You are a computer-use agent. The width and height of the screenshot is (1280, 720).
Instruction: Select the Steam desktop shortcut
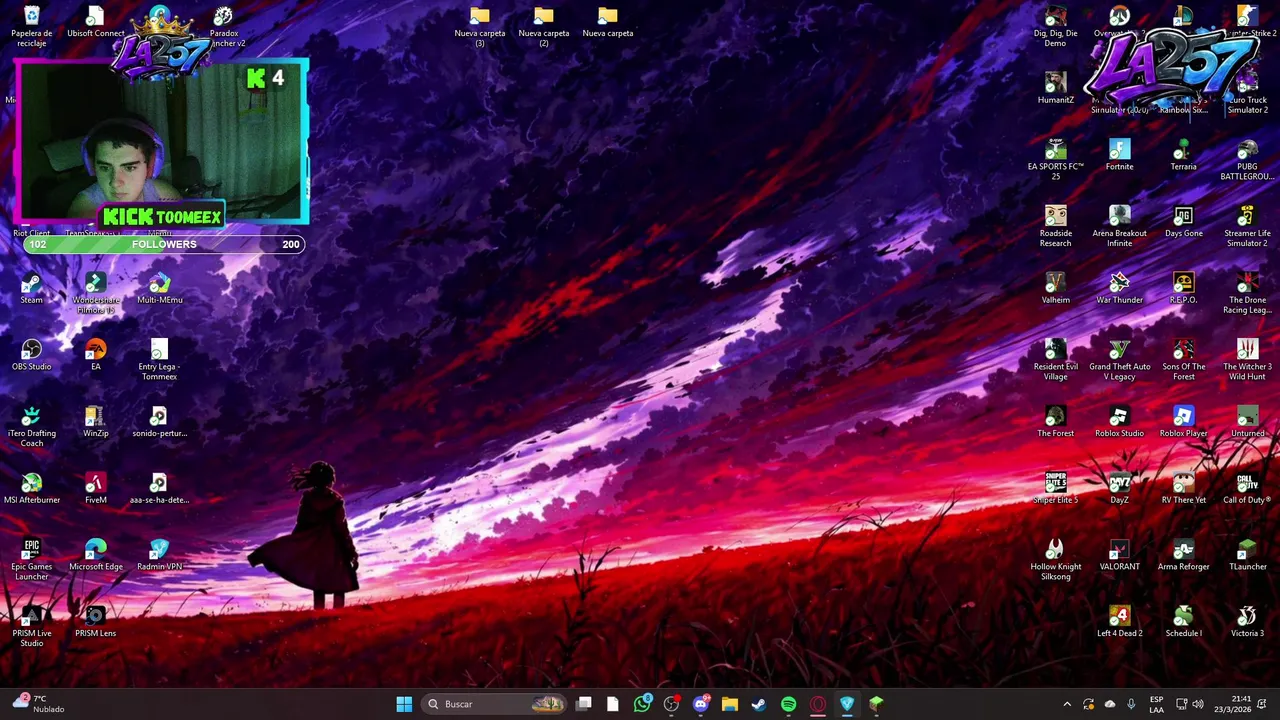click(x=32, y=289)
